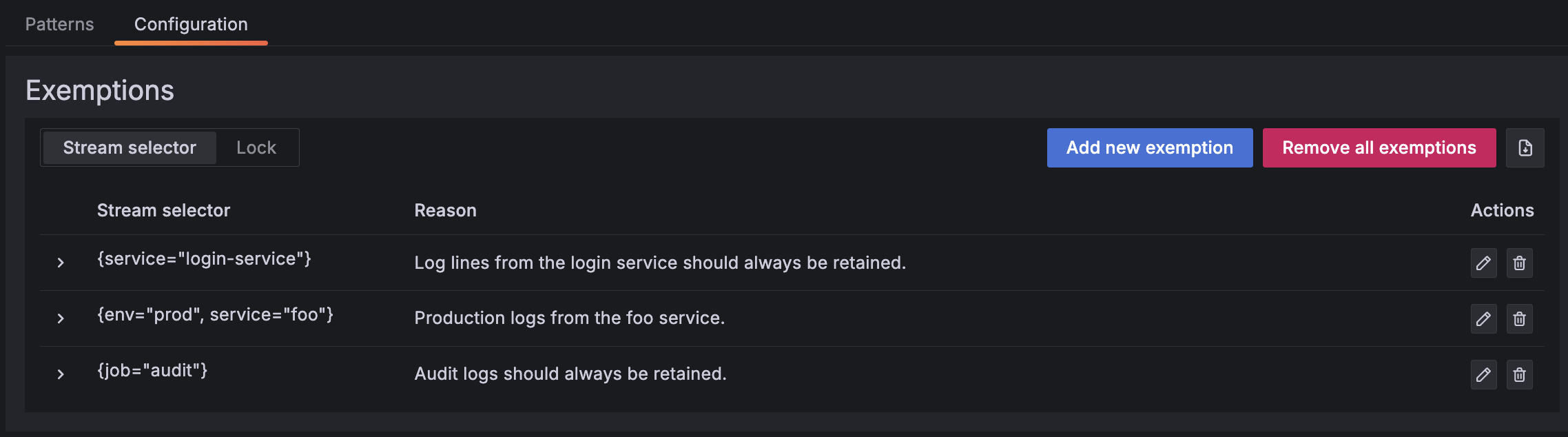Click Remove all exemptions button
Screen dimensions: 1568x437
(1379, 148)
